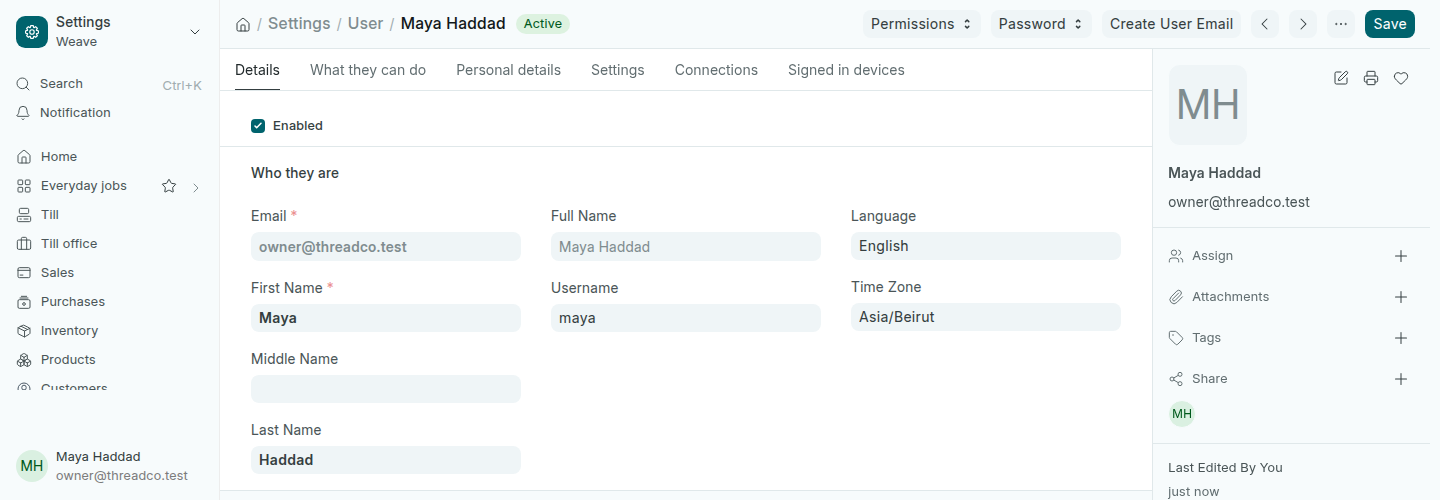Click the User breadcrumb link
This screenshot has height=500, width=1440.
tap(365, 24)
